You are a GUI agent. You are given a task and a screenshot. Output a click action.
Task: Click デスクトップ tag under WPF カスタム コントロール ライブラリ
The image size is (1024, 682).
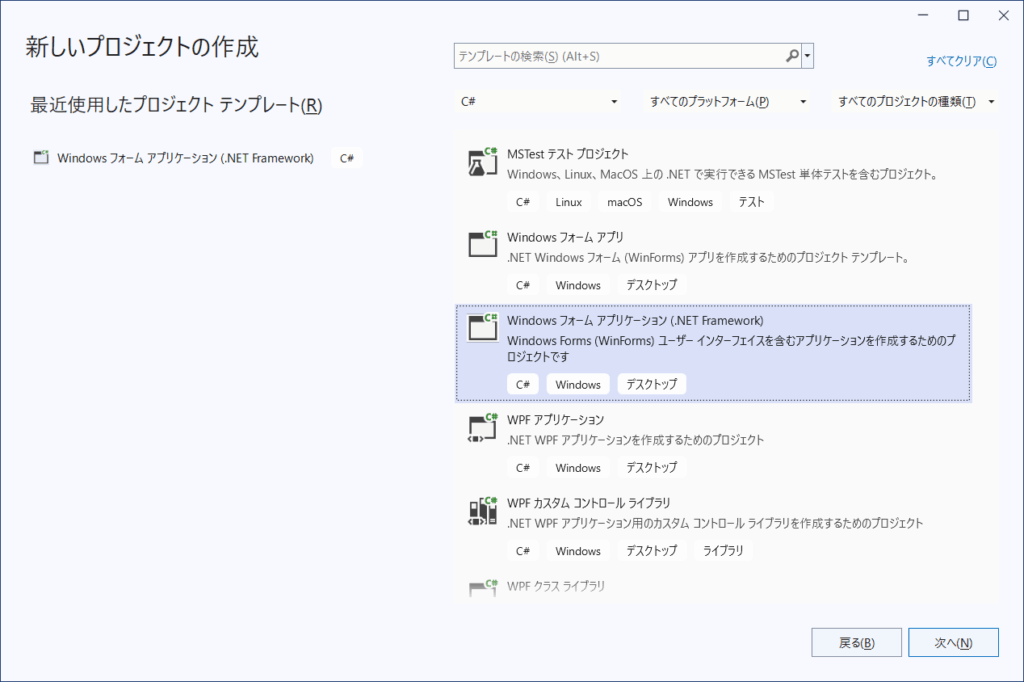point(651,551)
